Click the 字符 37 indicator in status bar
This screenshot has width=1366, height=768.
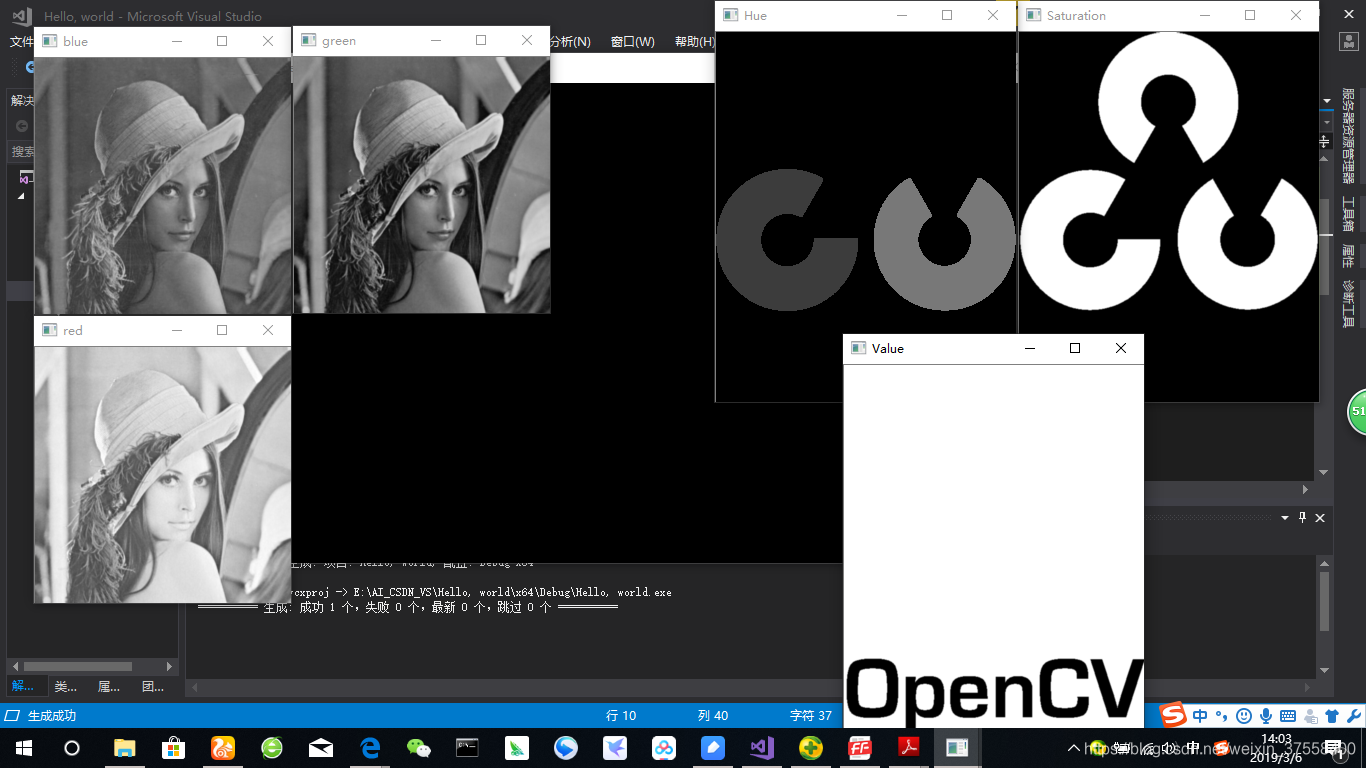tap(811, 716)
